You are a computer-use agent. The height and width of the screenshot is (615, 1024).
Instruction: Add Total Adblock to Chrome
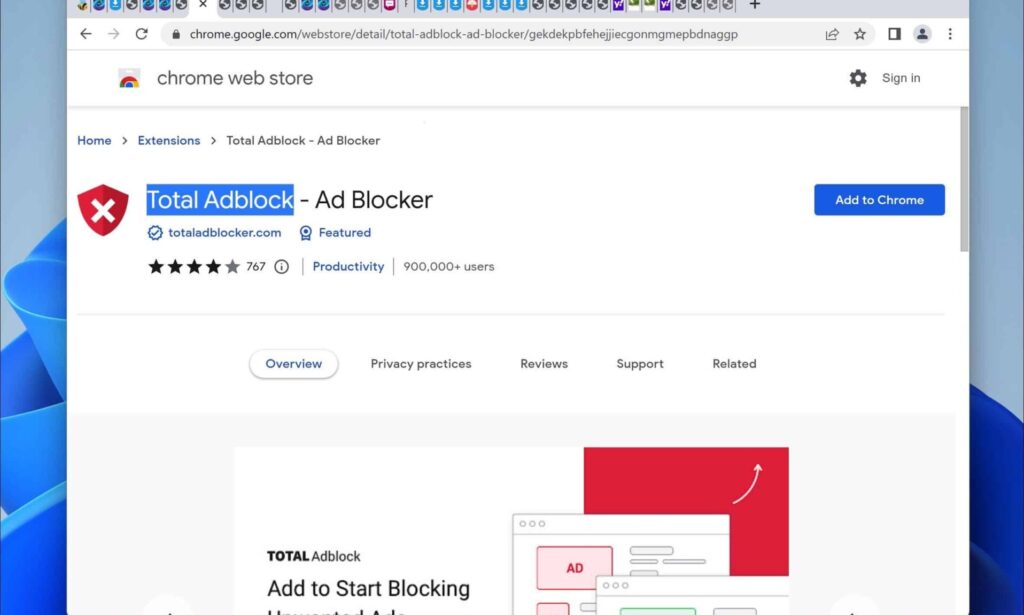(879, 200)
